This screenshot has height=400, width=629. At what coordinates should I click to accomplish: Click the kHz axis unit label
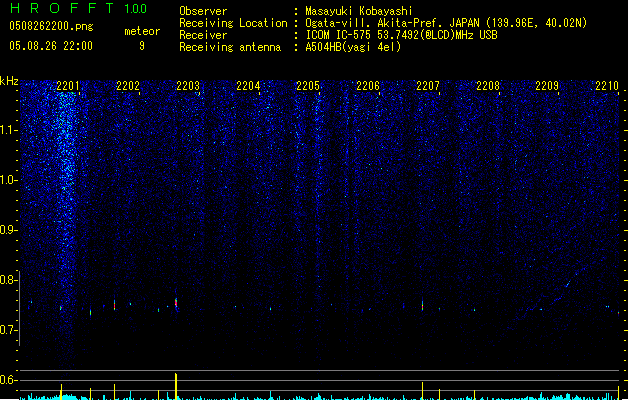click(x=9, y=81)
